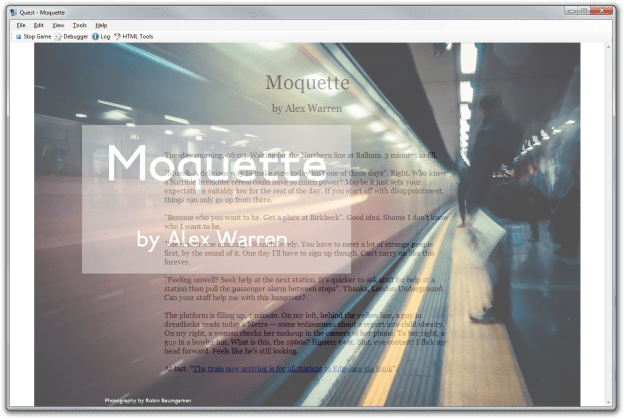Screen dimensions: 624x419
Task: Click the HTML Tools icon
Action: pos(117,37)
